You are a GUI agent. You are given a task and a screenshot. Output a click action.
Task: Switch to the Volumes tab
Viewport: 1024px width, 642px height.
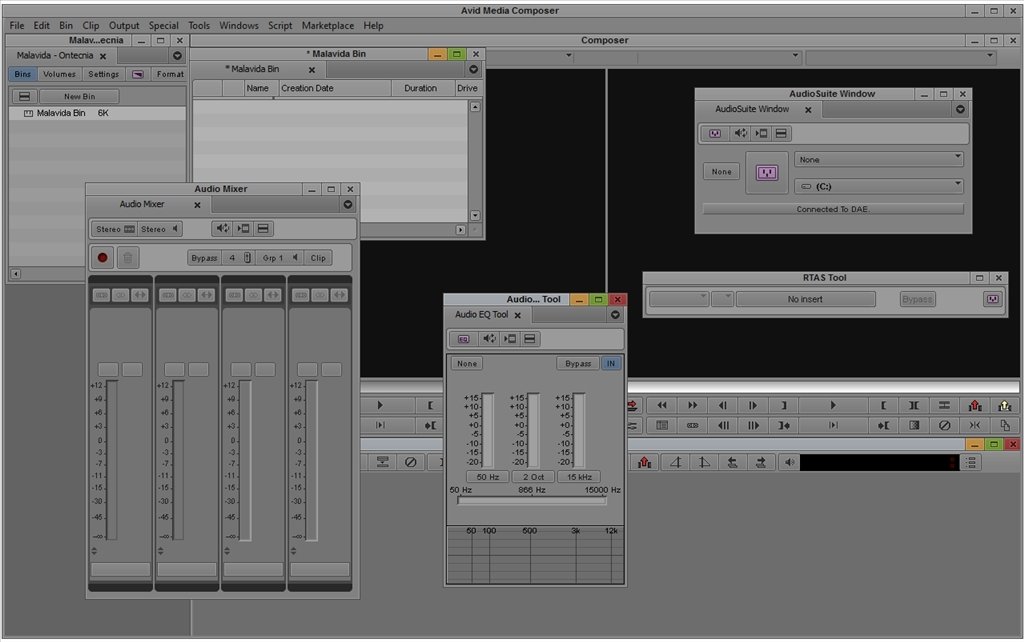click(59, 74)
